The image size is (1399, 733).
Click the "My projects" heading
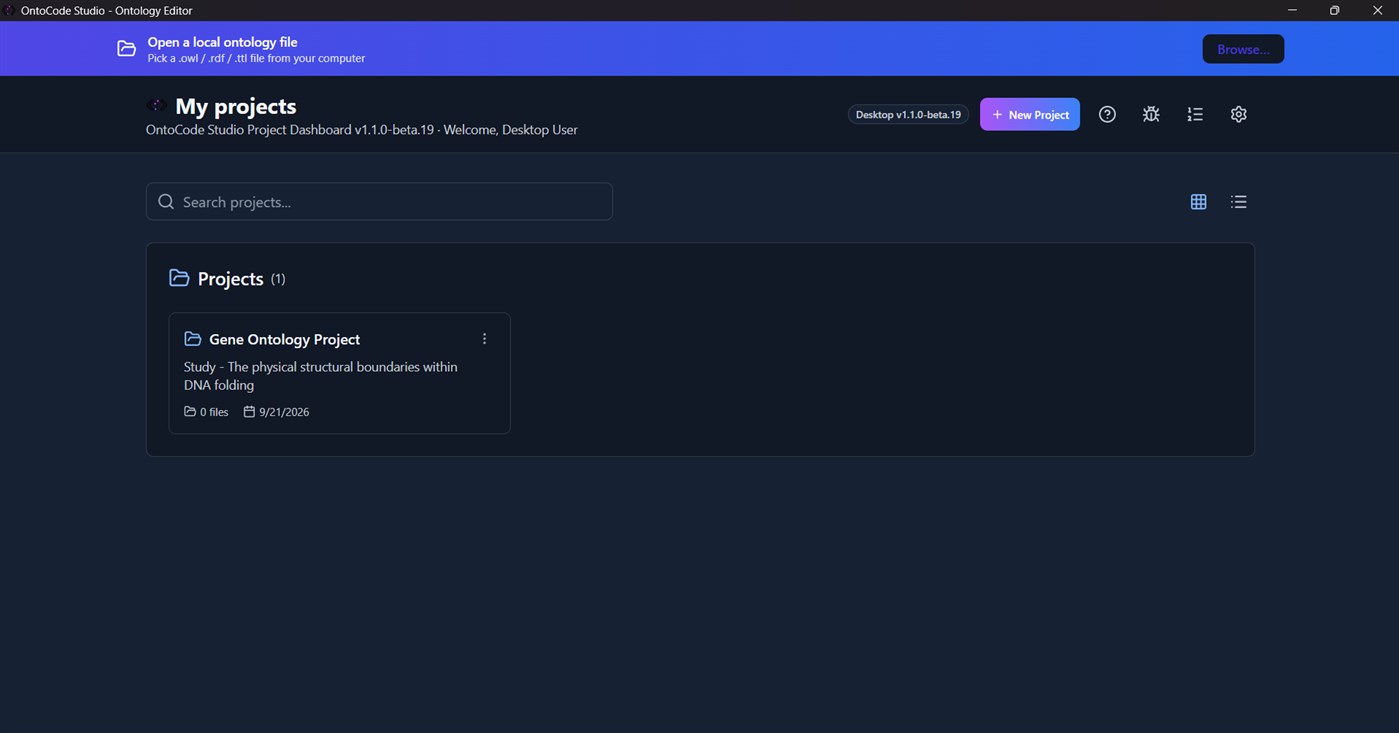click(236, 106)
